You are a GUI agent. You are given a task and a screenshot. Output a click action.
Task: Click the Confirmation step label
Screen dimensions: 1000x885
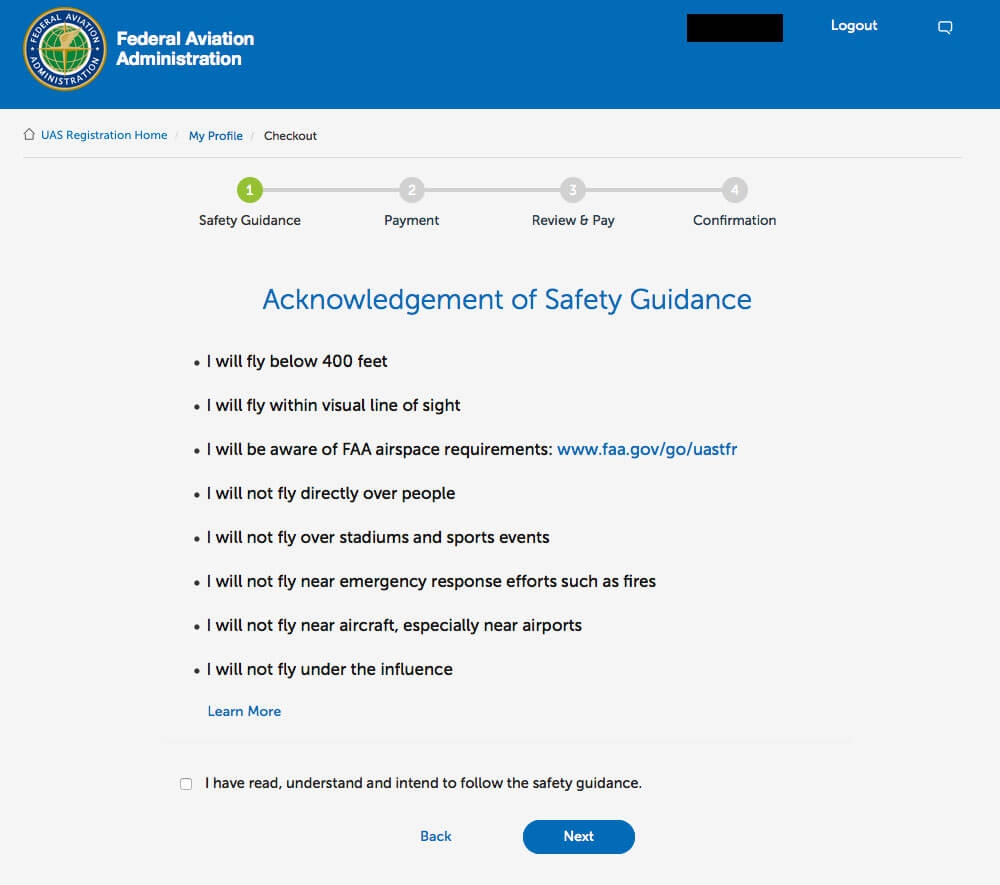pos(735,221)
